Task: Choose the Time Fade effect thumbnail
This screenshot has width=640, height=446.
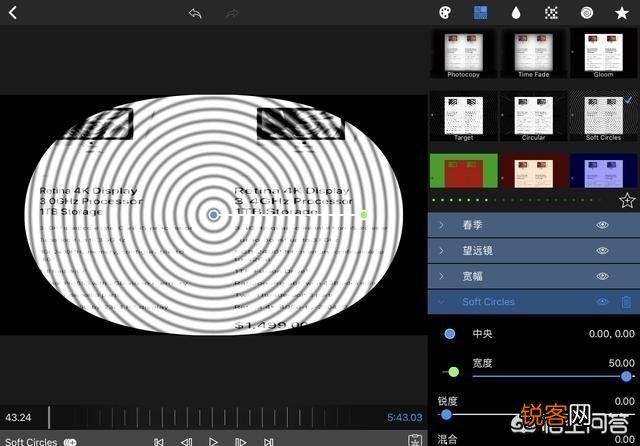Action: tap(533, 54)
